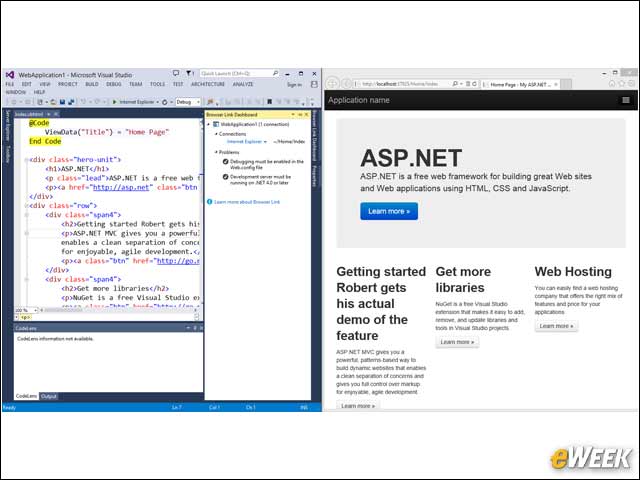Open the editor zoom percentage dropdown

(x=36, y=310)
